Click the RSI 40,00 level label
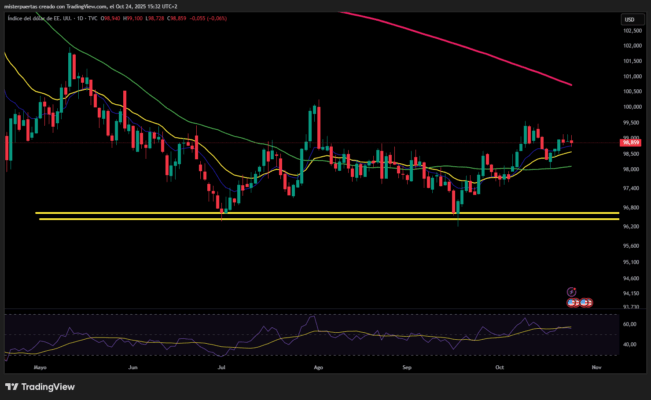The width and height of the screenshot is (651, 400). (630, 345)
